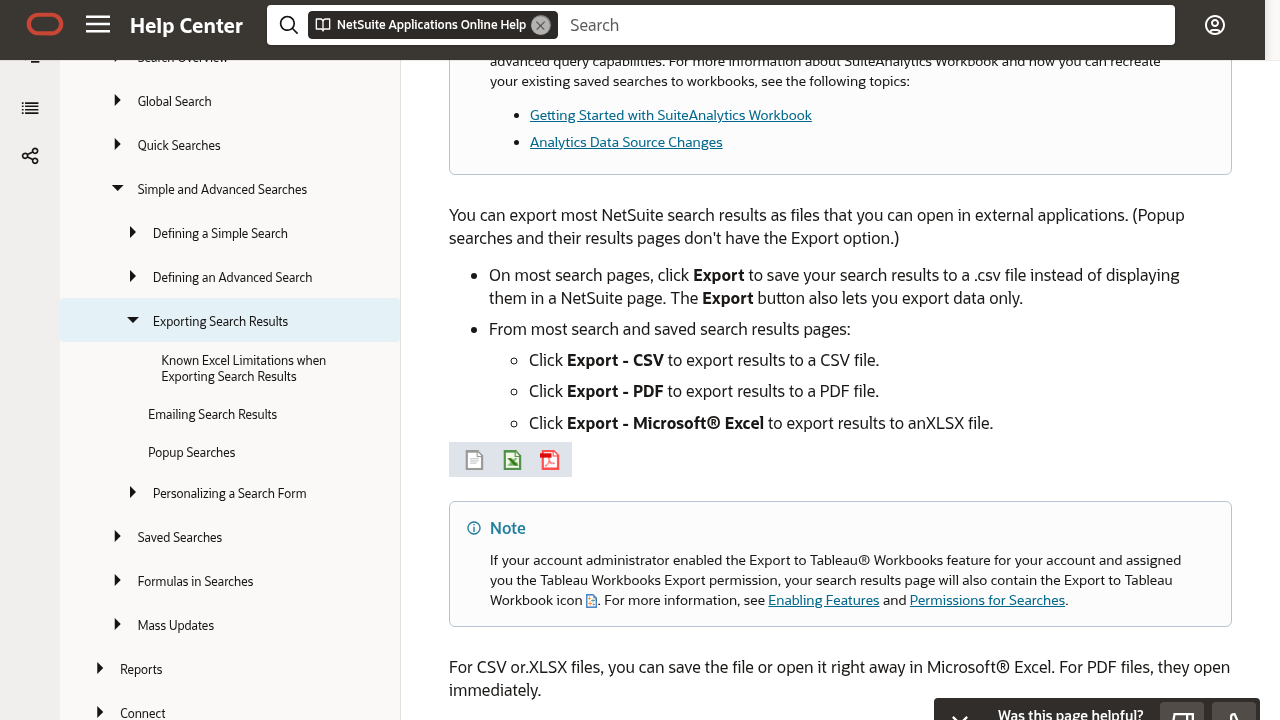Image resolution: width=1280 pixels, height=720 pixels.
Task: Click the Note info icon
Action: 474,528
